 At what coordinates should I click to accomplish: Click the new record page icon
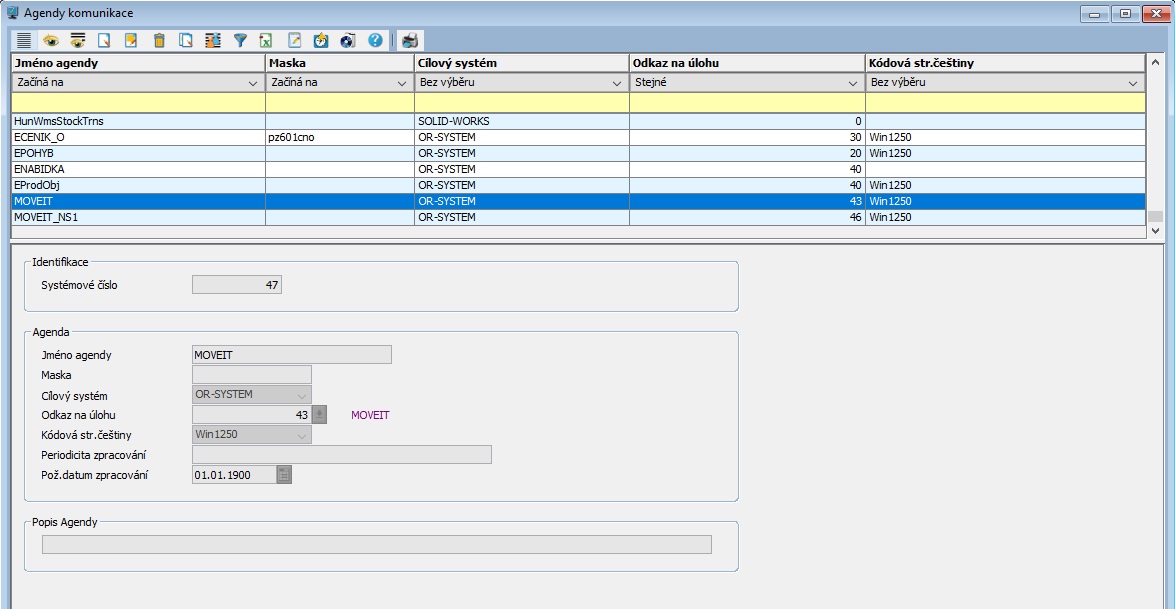pyautogui.click(x=104, y=41)
